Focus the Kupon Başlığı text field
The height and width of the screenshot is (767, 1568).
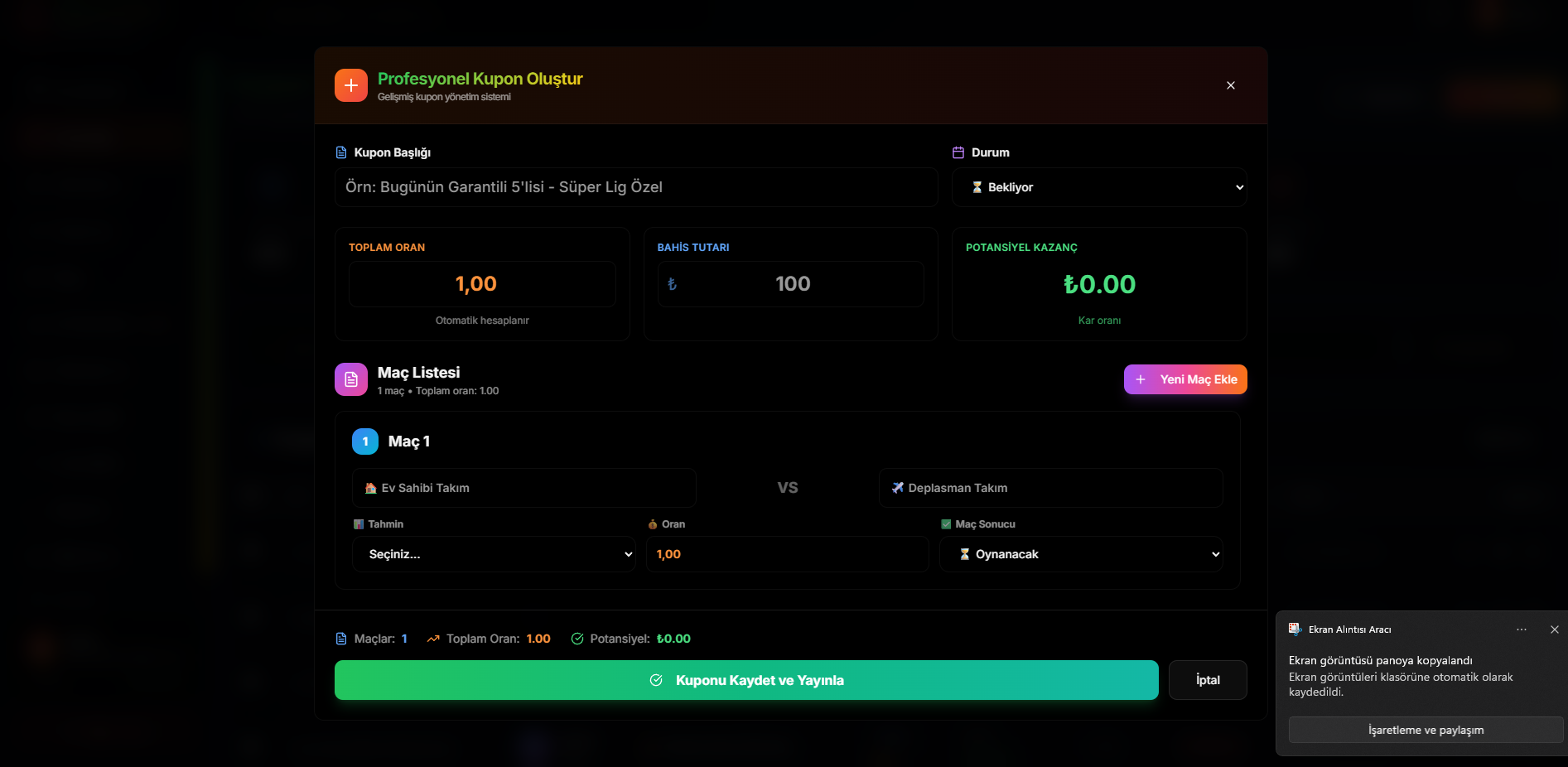pyautogui.click(x=635, y=187)
